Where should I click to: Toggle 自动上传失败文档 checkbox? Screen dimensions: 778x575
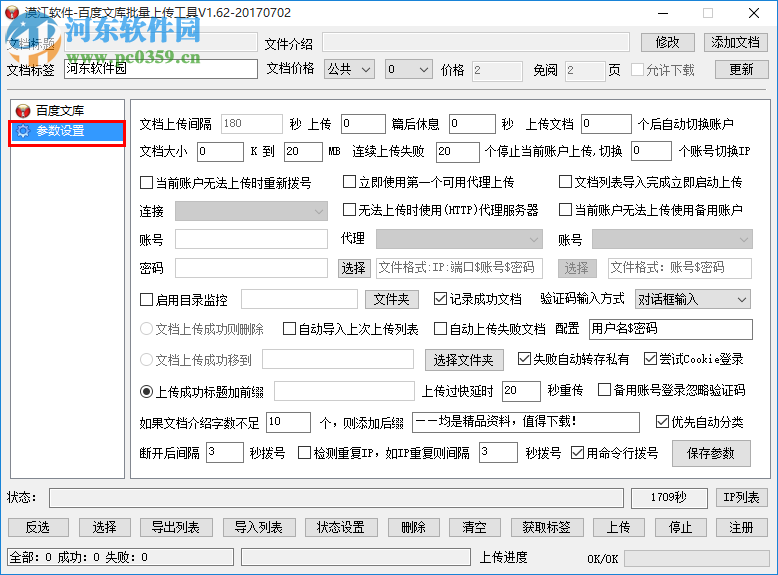coord(440,329)
